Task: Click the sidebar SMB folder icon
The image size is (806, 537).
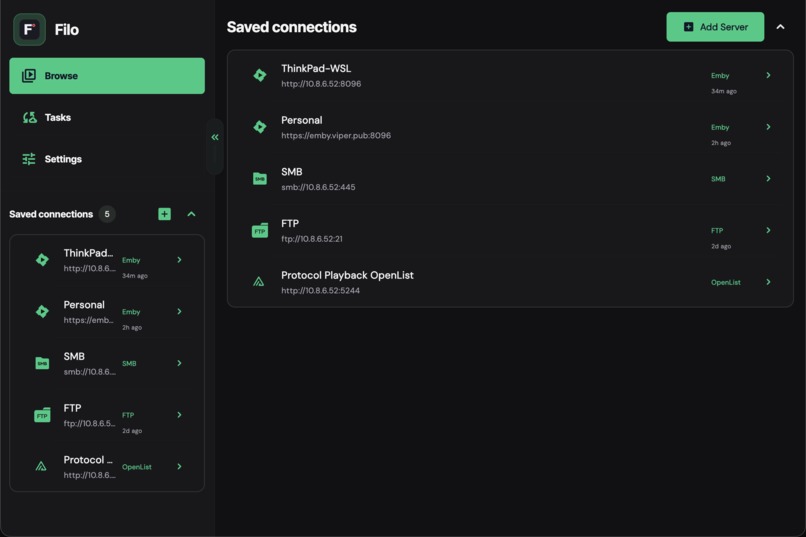Action: [x=42, y=363]
